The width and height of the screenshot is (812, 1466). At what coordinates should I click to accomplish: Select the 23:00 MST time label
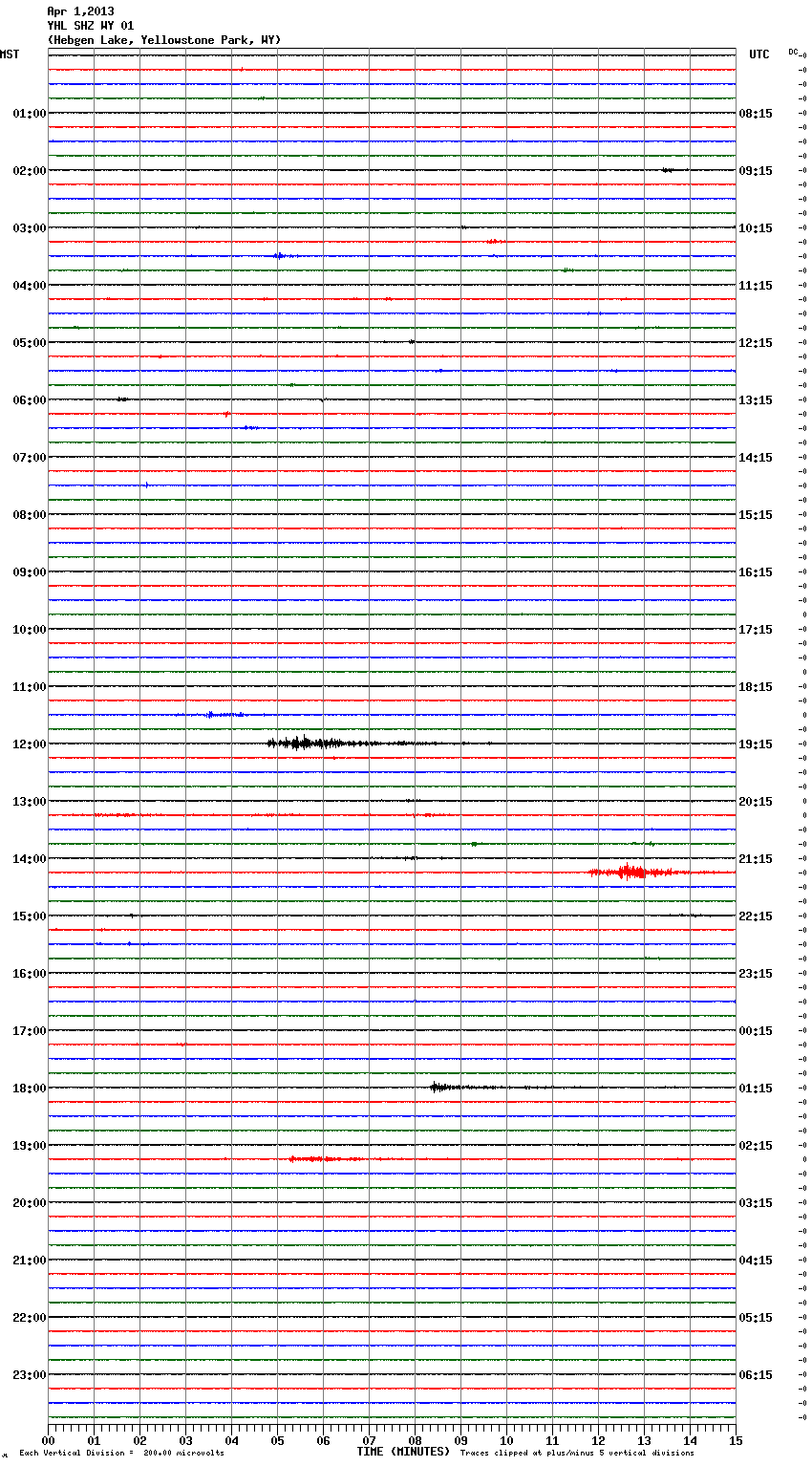click(x=29, y=1374)
